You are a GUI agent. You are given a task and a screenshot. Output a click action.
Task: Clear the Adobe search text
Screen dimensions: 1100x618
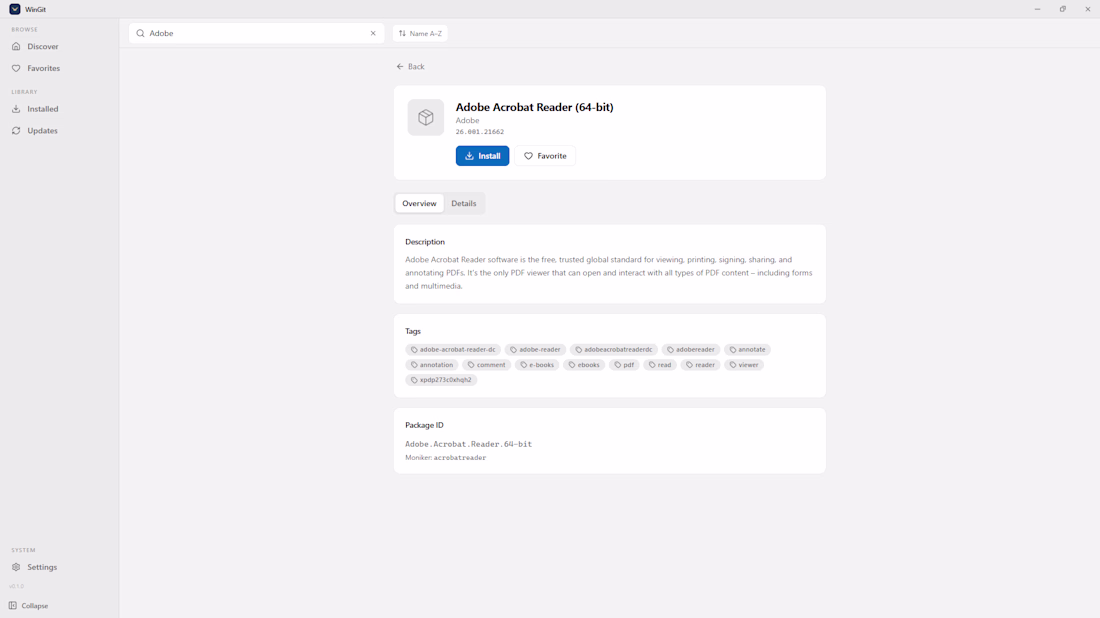[x=373, y=33]
